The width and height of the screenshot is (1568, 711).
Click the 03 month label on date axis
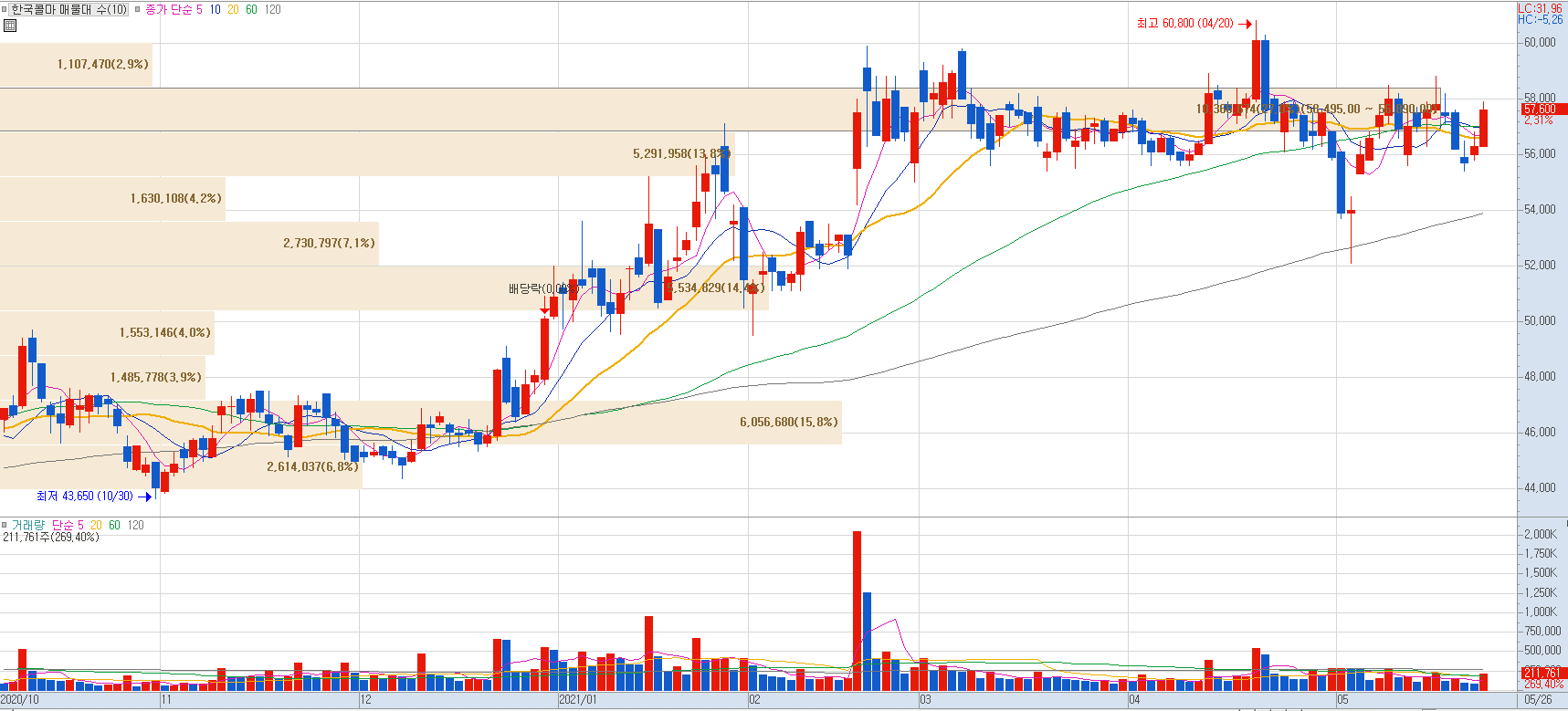click(925, 700)
